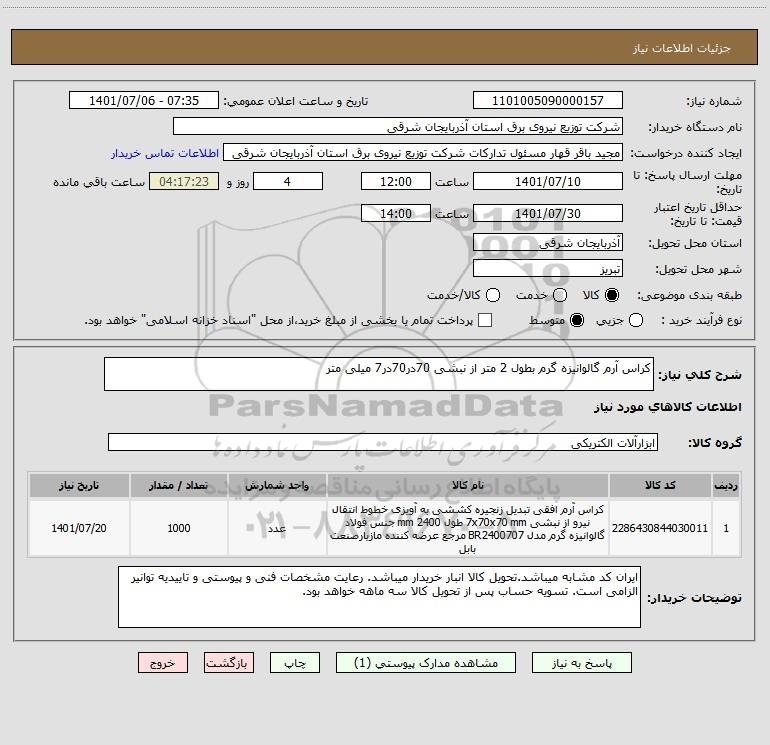770x745 pixels.
Task: Select the متوسط purchase type radio
Action: point(577,320)
